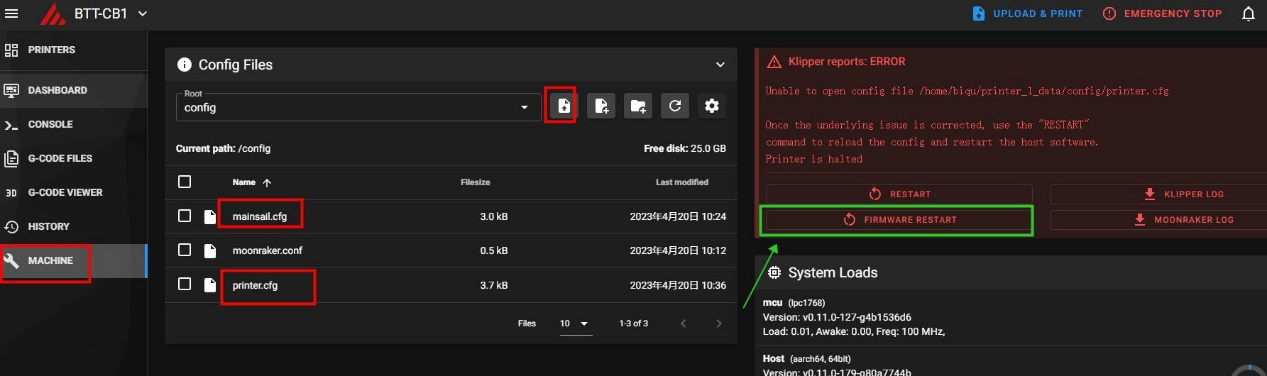Image resolution: width=1267 pixels, height=376 pixels.
Task: Click the create new file icon
Action: point(601,105)
